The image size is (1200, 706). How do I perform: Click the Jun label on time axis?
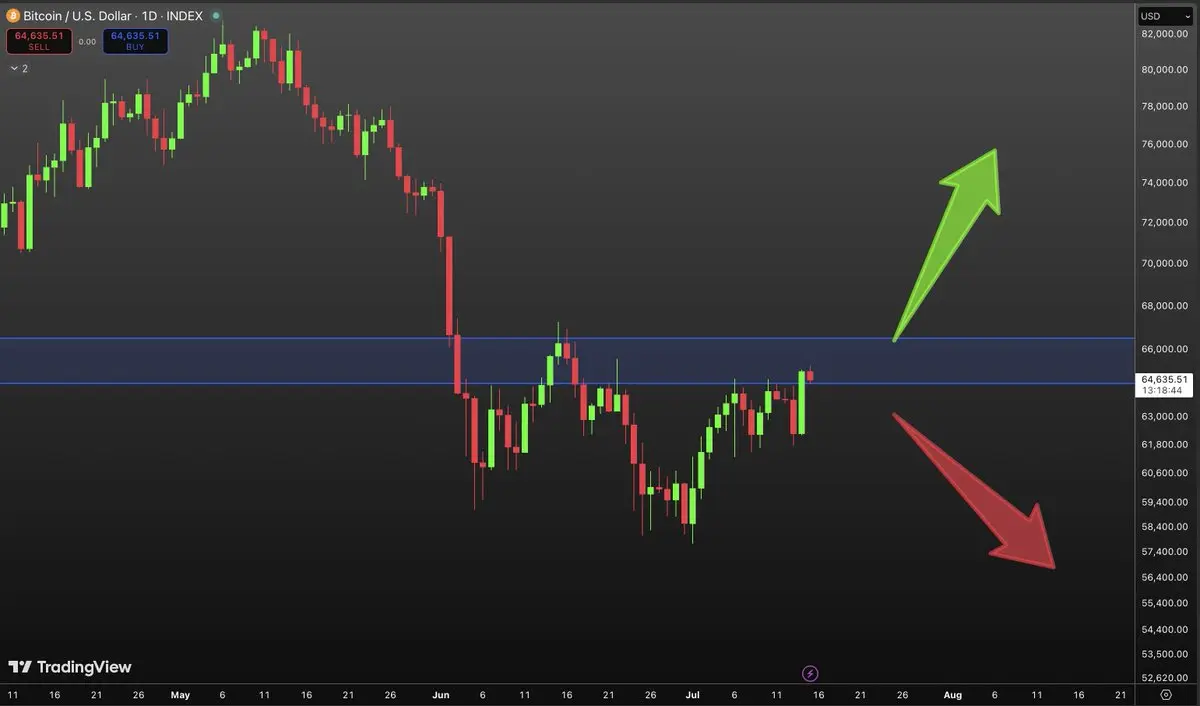tap(440, 694)
